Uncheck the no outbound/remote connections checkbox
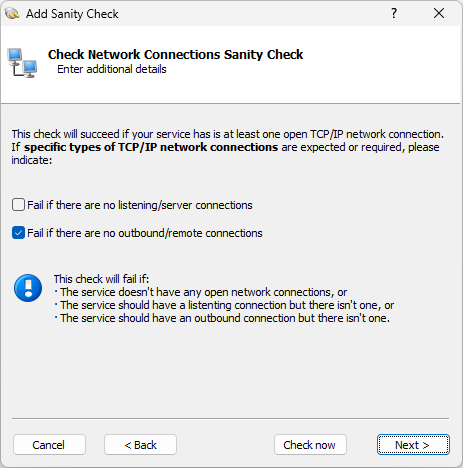Screen dimensions: 463x468 tap(18, 233)
